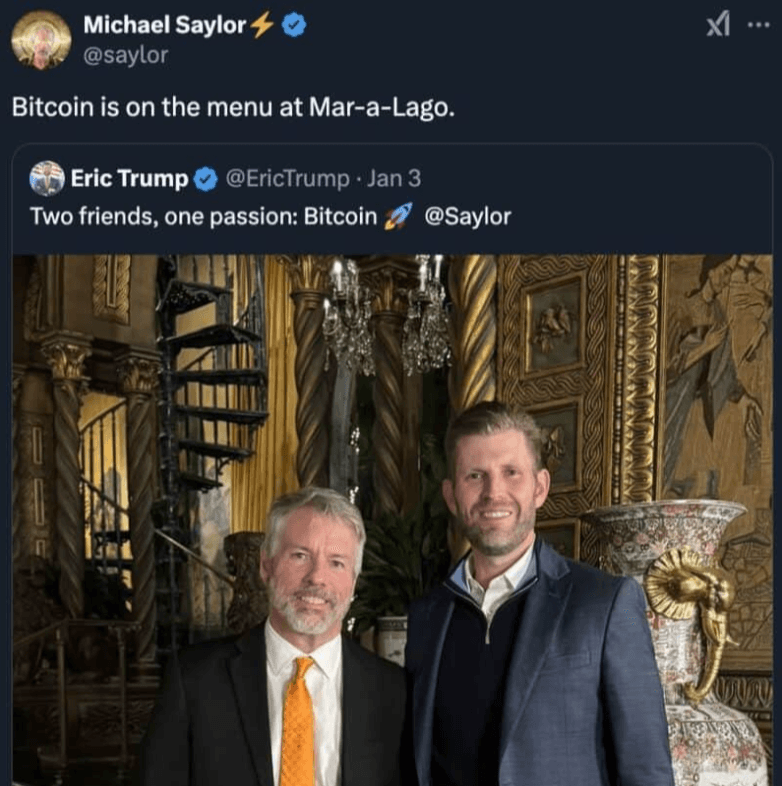The height and width of the screenshot is (786, 782).
Task: Open the @EricTrump handle link
Action: point(288,179)
